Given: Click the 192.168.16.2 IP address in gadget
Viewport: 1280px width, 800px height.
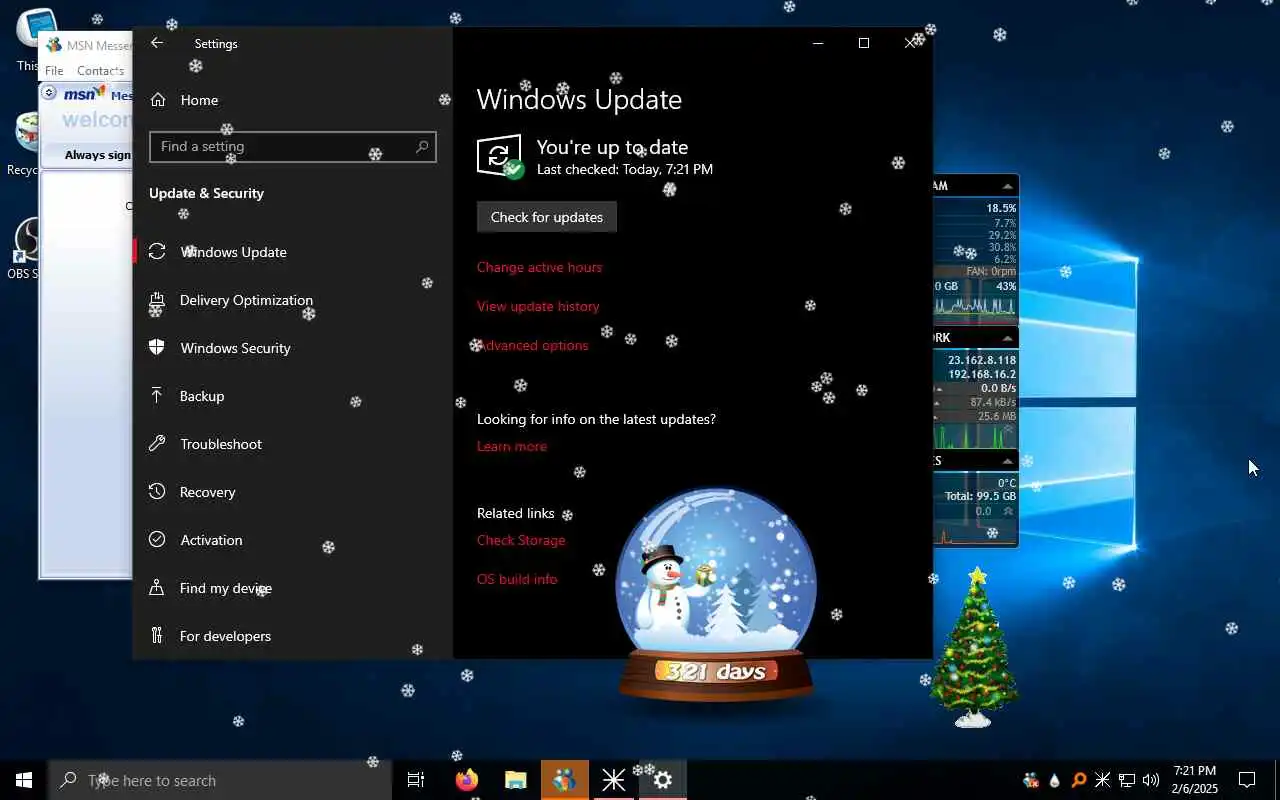Looking at the screenshot, I should point(982,374).
